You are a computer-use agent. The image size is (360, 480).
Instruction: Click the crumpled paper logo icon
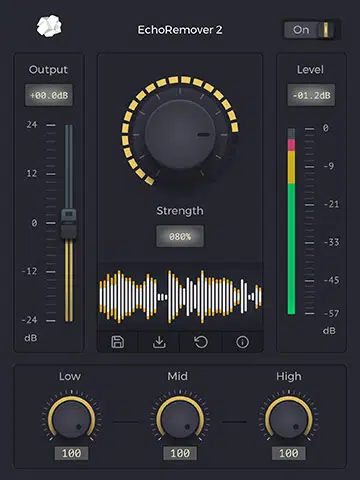49,26
